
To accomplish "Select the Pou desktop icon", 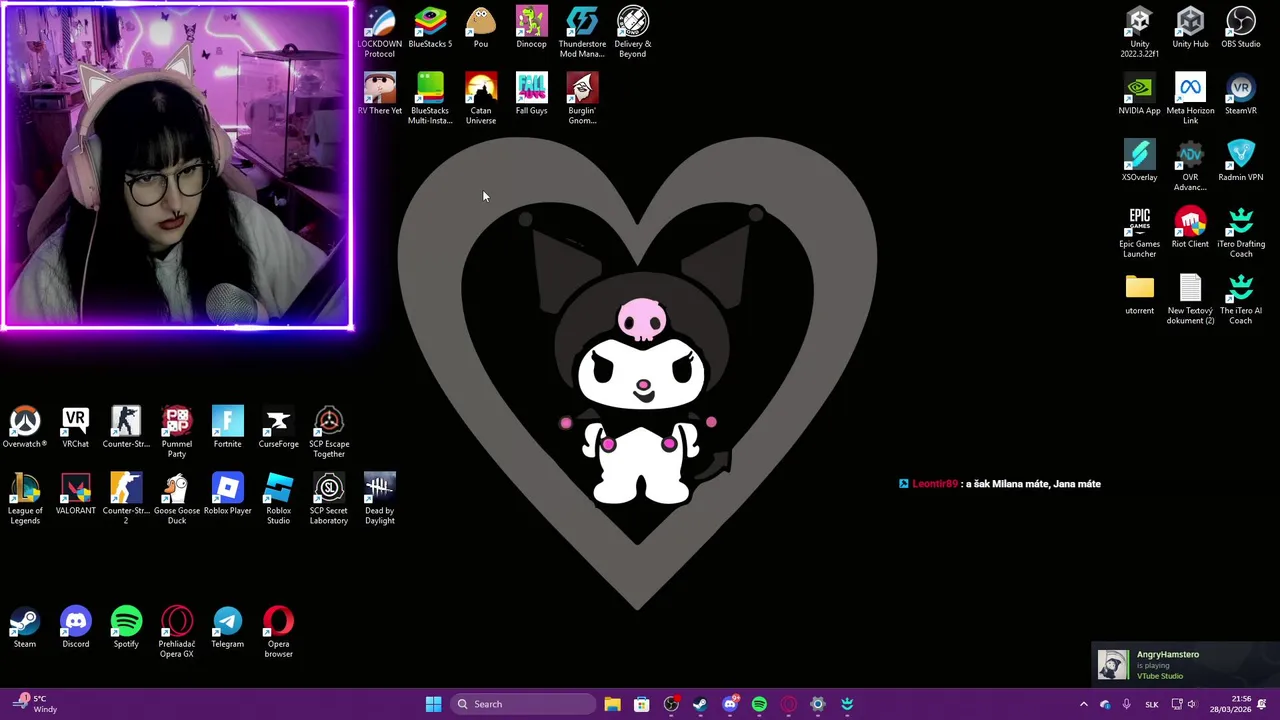I will [x=481, y=28].
